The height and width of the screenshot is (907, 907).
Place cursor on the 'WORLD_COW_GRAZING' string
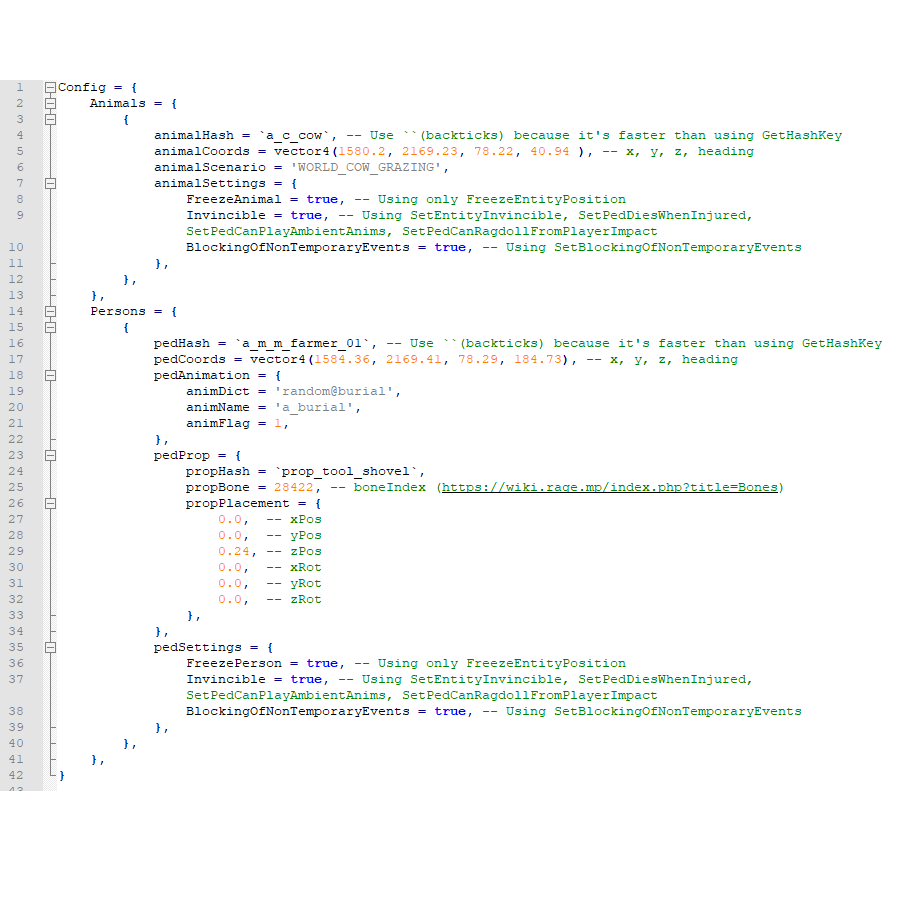click(x=366, y=167)
